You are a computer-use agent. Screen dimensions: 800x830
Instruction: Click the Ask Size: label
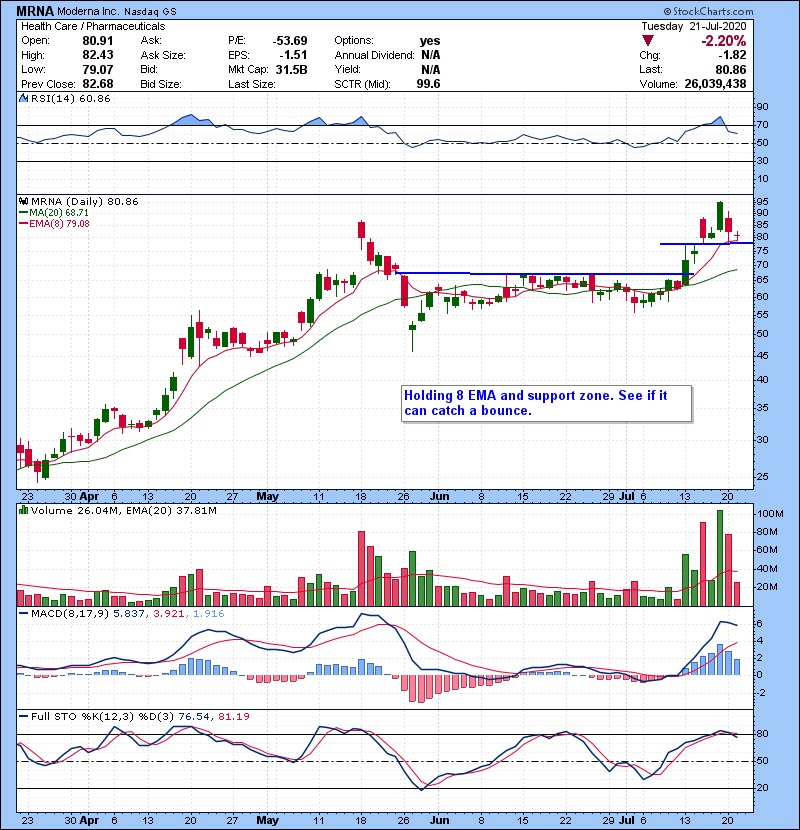coord(163,55)
